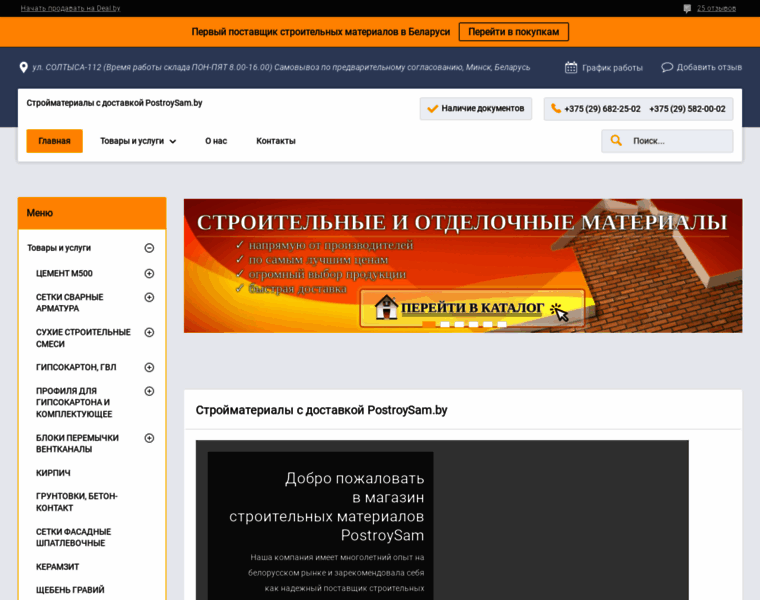Open the Главная navigation tab

tap(54, 141)
